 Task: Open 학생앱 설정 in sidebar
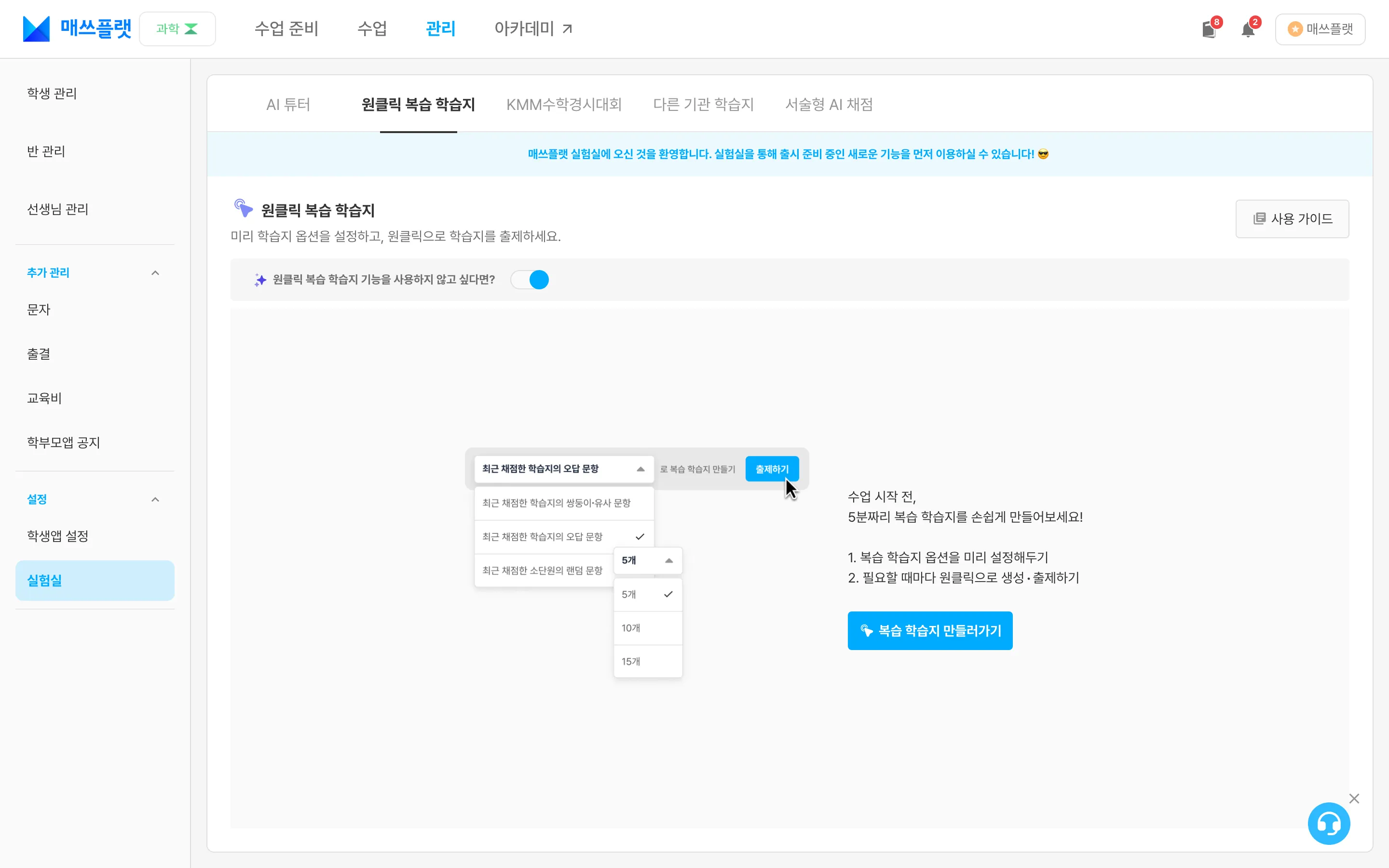57,536
